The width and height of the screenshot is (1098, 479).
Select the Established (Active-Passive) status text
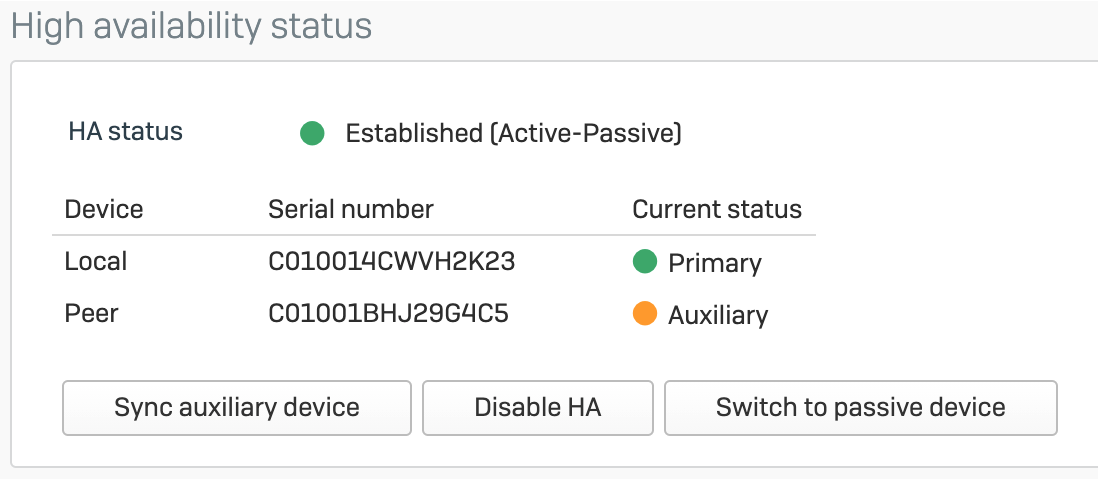coord(513,133)
